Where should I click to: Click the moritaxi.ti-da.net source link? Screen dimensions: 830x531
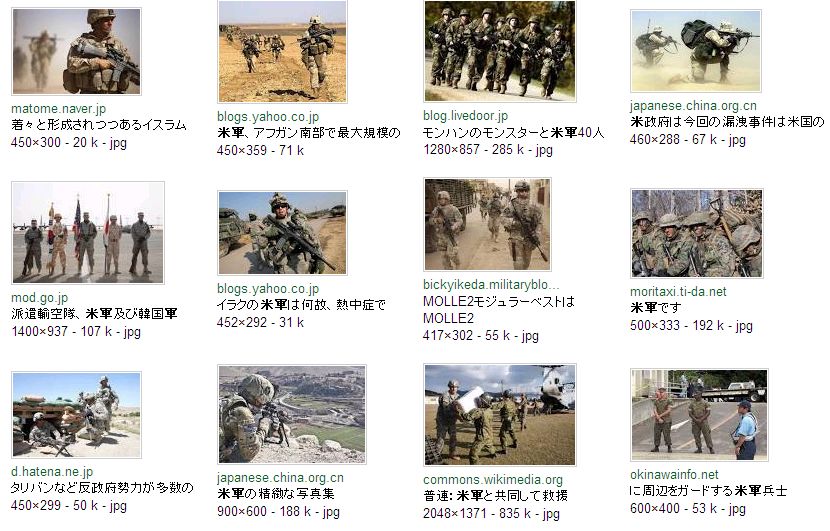click(678, 292)
